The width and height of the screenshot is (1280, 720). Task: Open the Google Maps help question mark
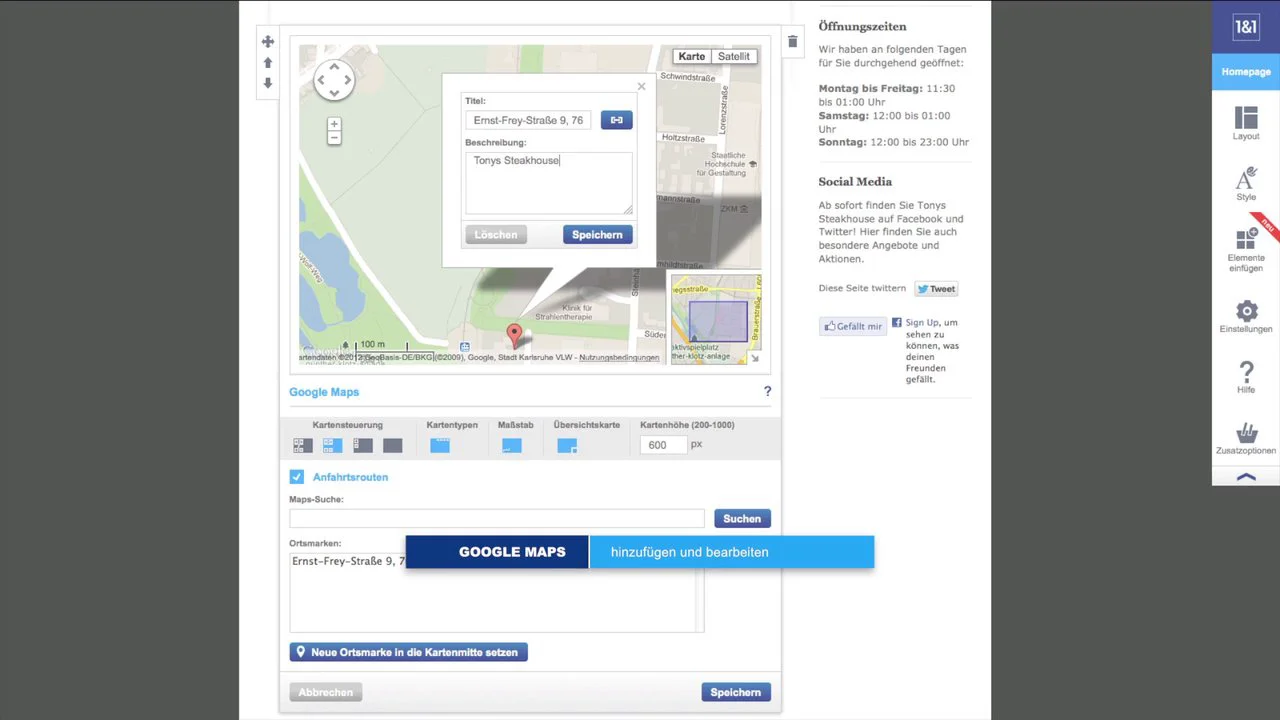click(767, 392)
